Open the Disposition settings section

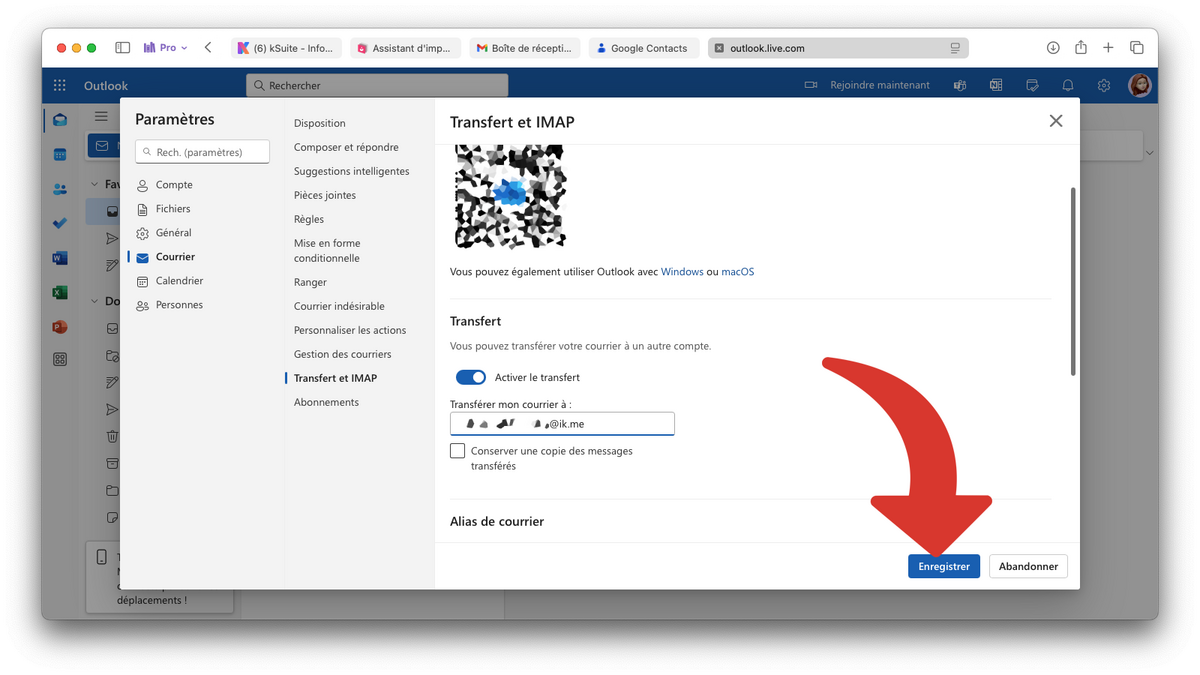320,123
